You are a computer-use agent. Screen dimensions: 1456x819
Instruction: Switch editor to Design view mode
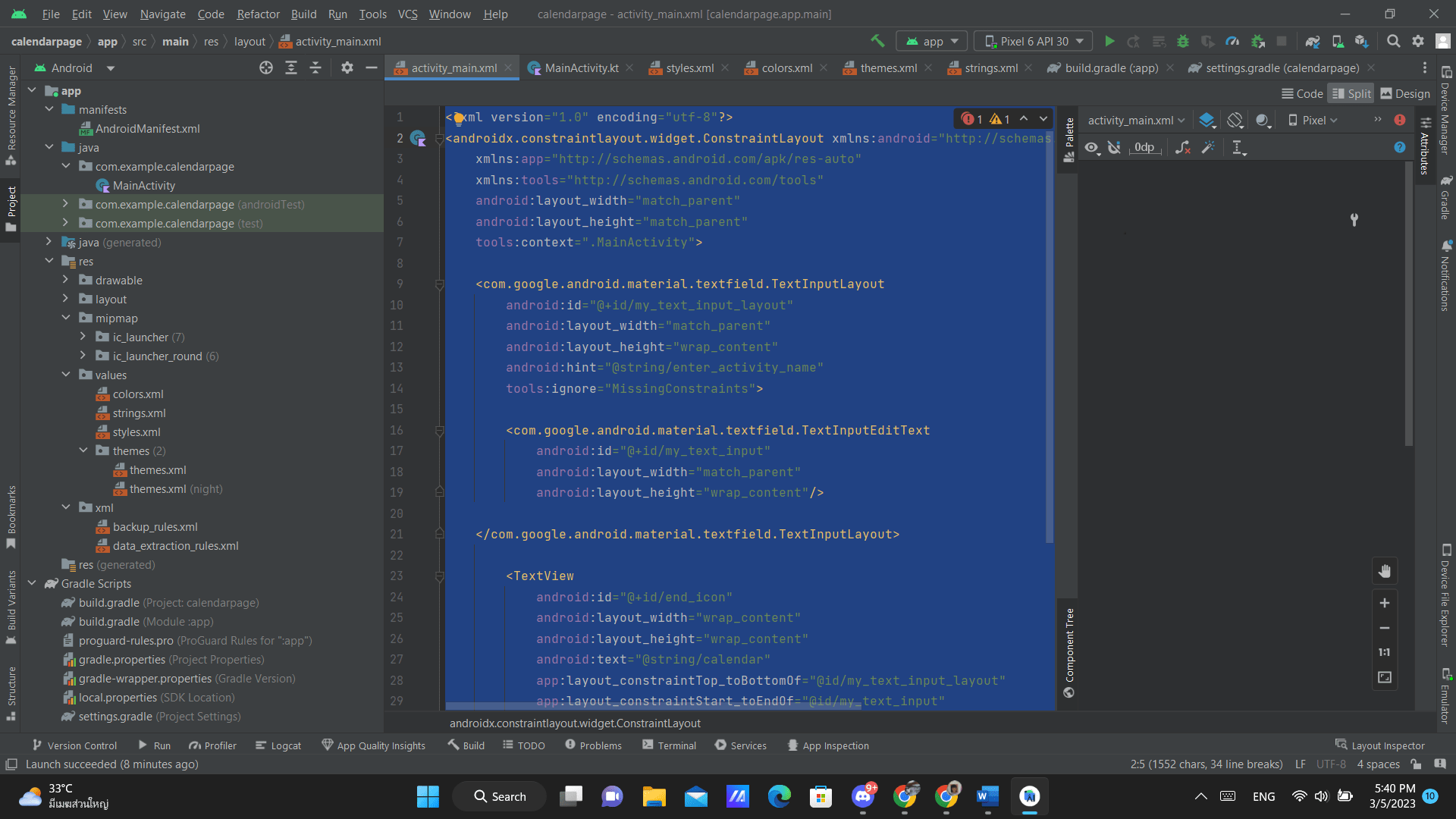click(1405, 94)
